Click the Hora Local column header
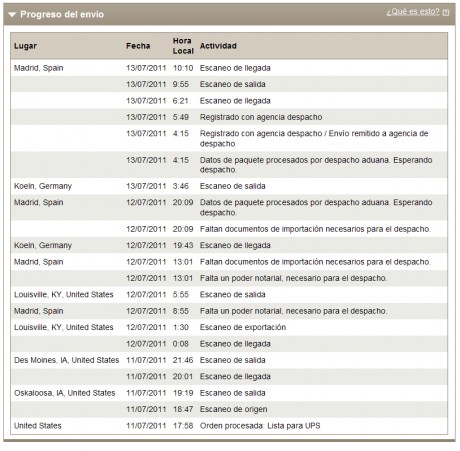This screenshot has height=451, width=460. pos(183,46)
